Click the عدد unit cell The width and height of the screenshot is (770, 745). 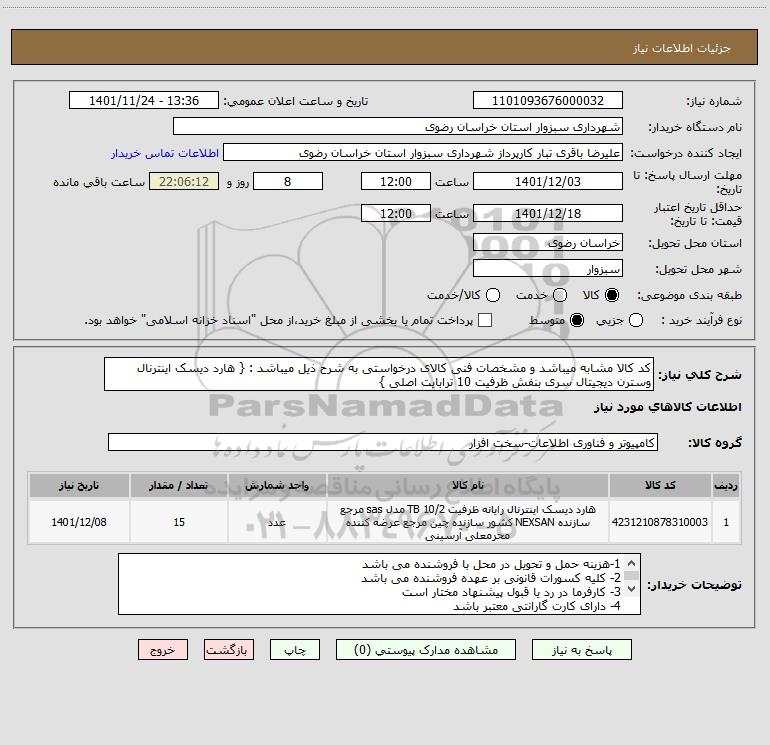[x=277, y=522]
